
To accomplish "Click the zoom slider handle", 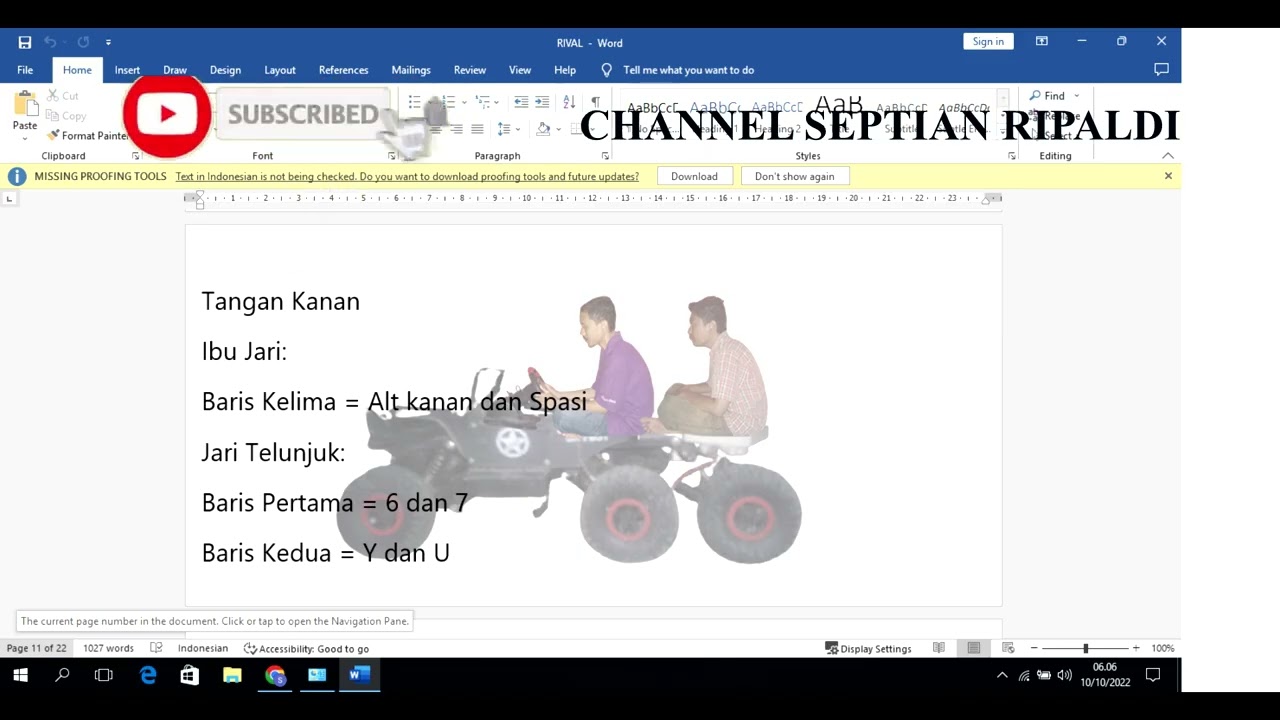I will [1085, 648].
